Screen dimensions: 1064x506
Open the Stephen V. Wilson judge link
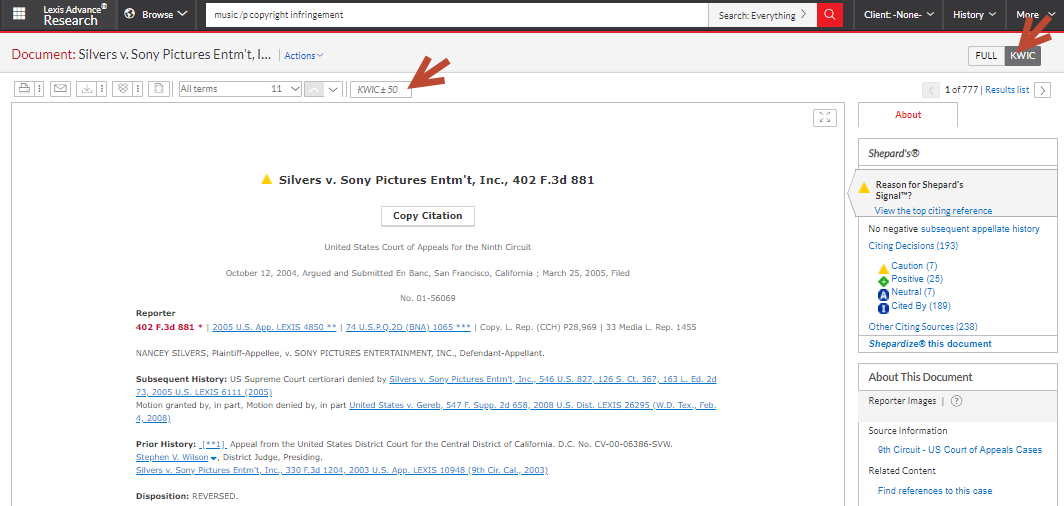[172, 457]
